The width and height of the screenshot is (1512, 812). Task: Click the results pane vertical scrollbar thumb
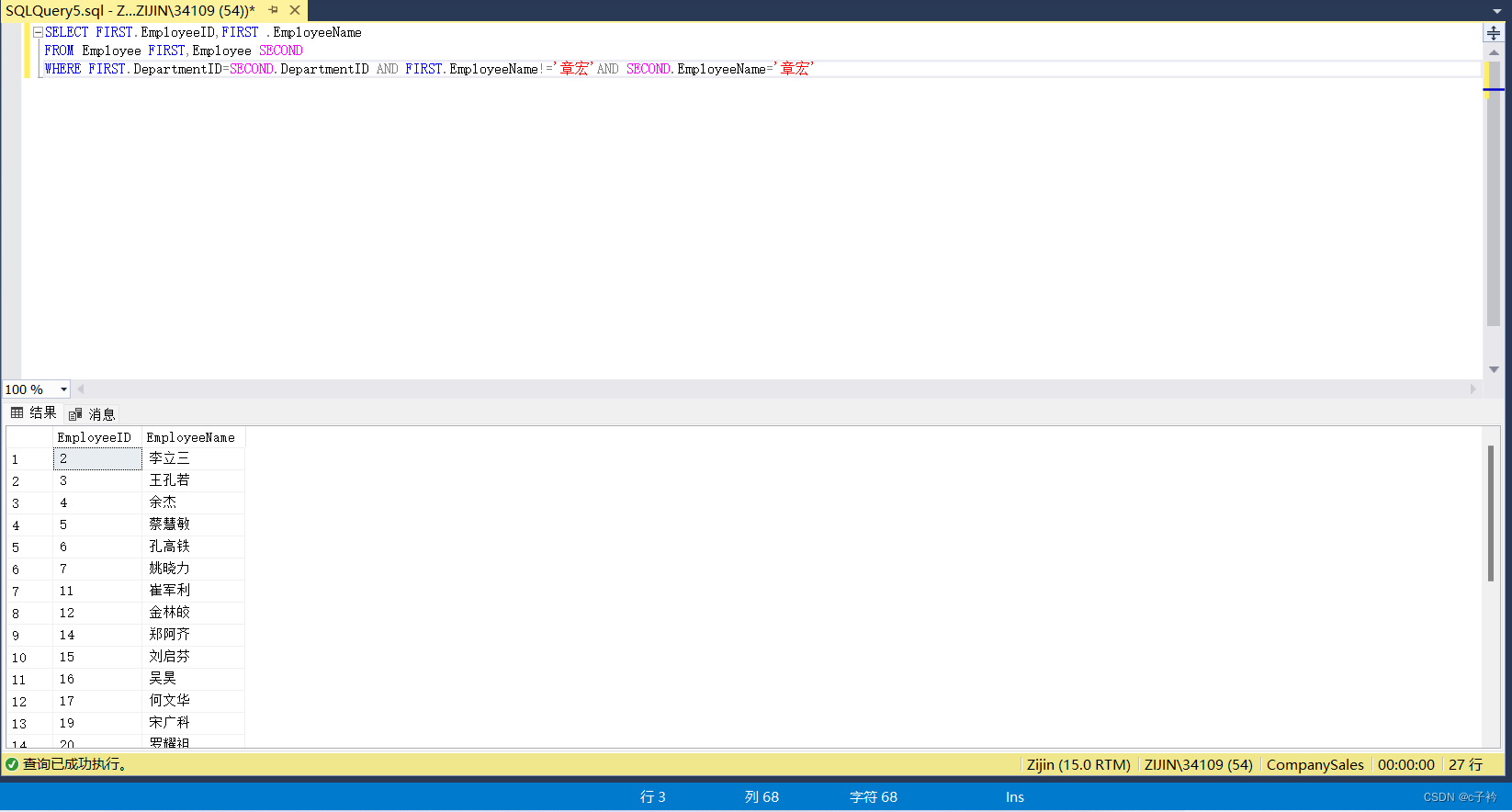pos(1490,513)
